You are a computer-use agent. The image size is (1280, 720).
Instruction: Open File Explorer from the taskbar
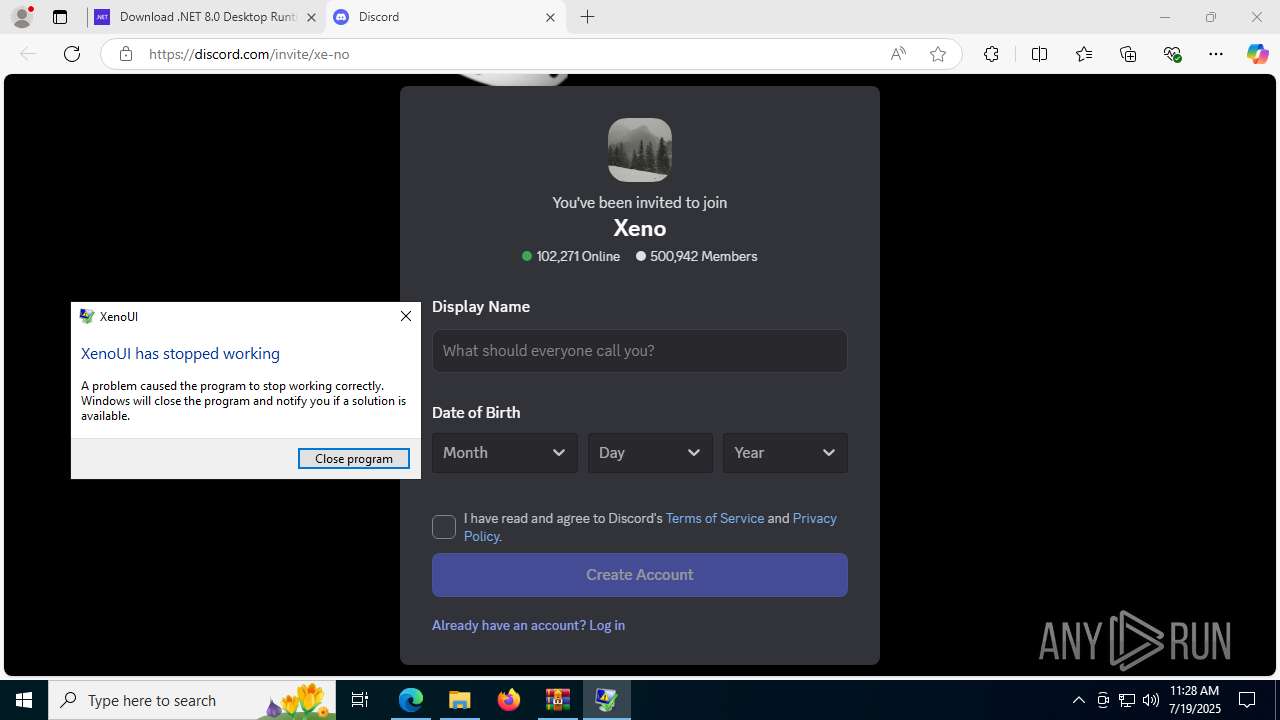(459, 700)
